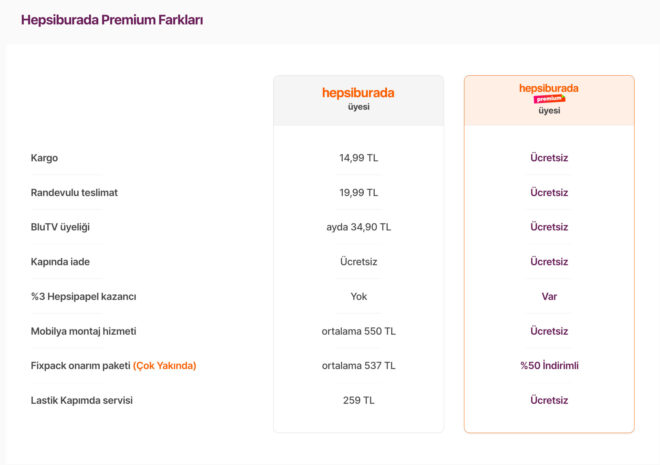Click the 'Hepsiburada Premium Farkları' heading
660x465 pixels.
pyautogui.click(x=112, y=20)
